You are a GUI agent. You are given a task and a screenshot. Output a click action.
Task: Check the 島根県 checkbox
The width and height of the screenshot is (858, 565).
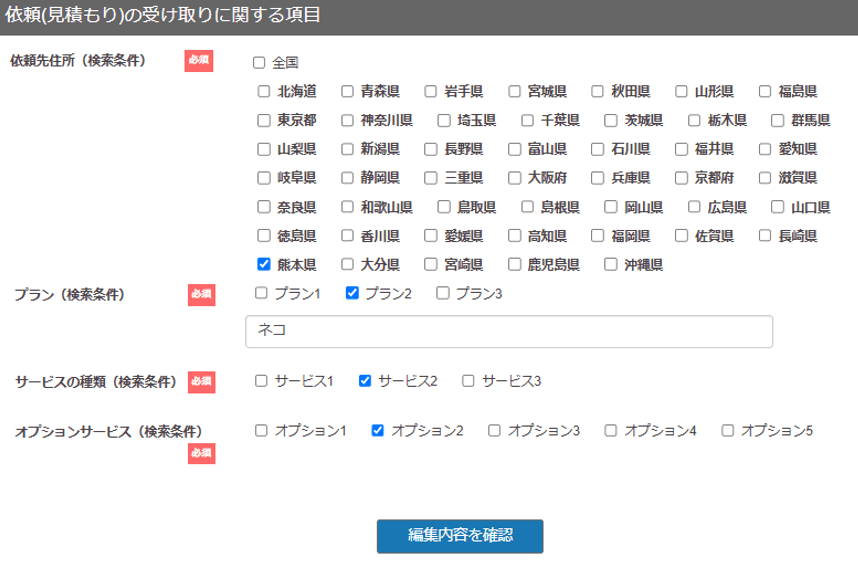[527, 207]
